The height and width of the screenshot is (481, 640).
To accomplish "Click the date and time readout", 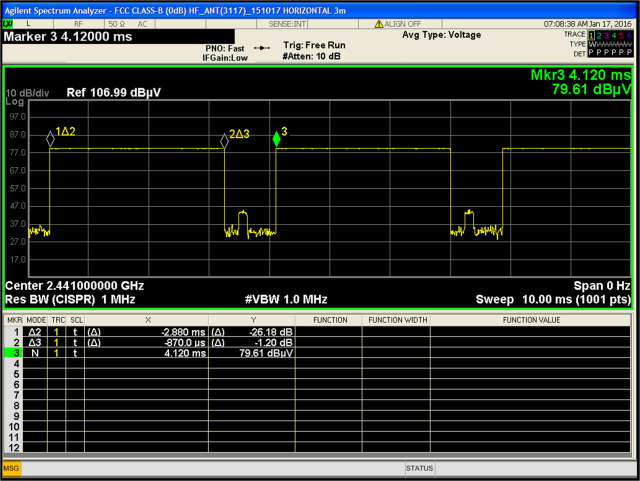I will click(587, 24).
